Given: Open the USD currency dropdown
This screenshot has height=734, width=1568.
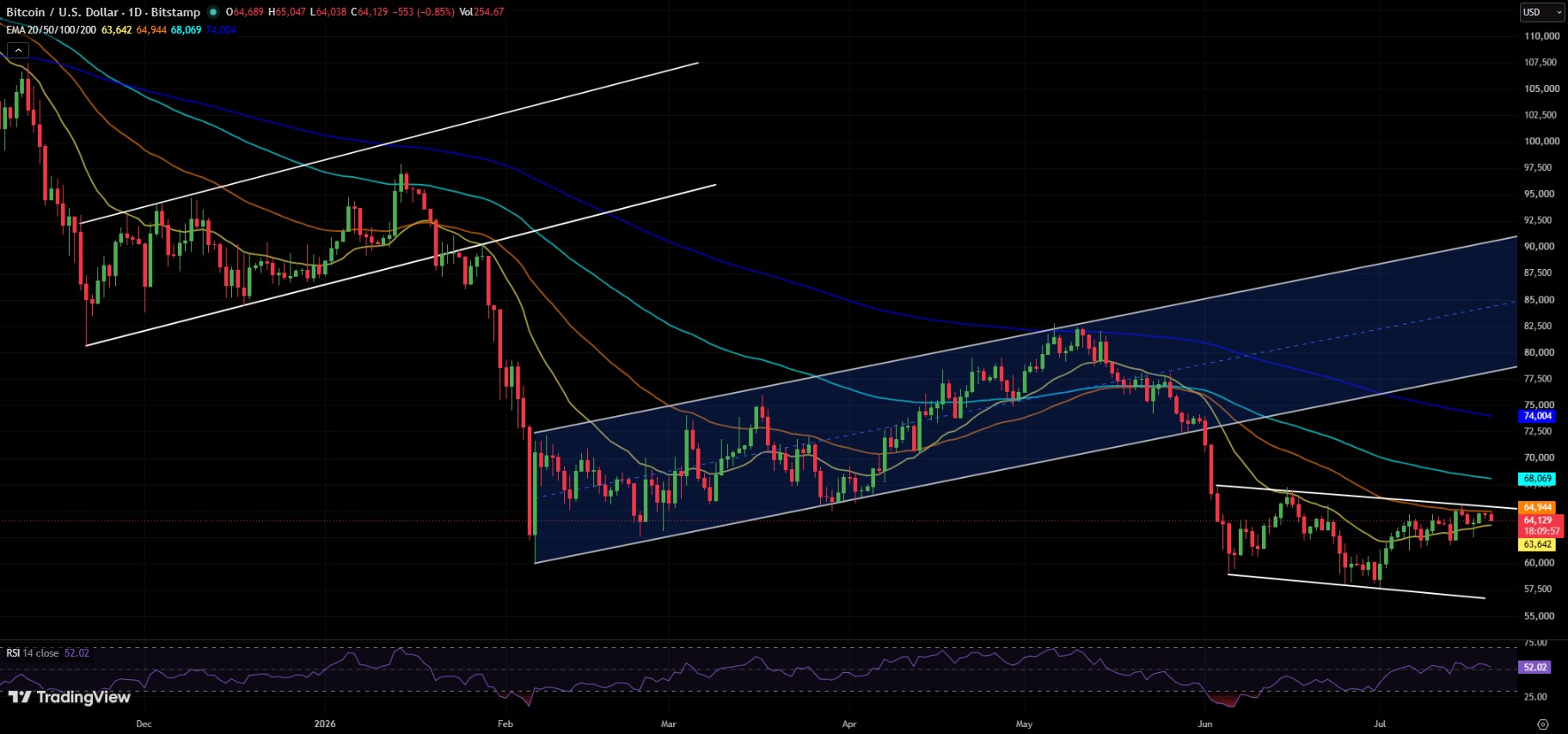Looking at the screenshot, I should [x=1542, y=12].
